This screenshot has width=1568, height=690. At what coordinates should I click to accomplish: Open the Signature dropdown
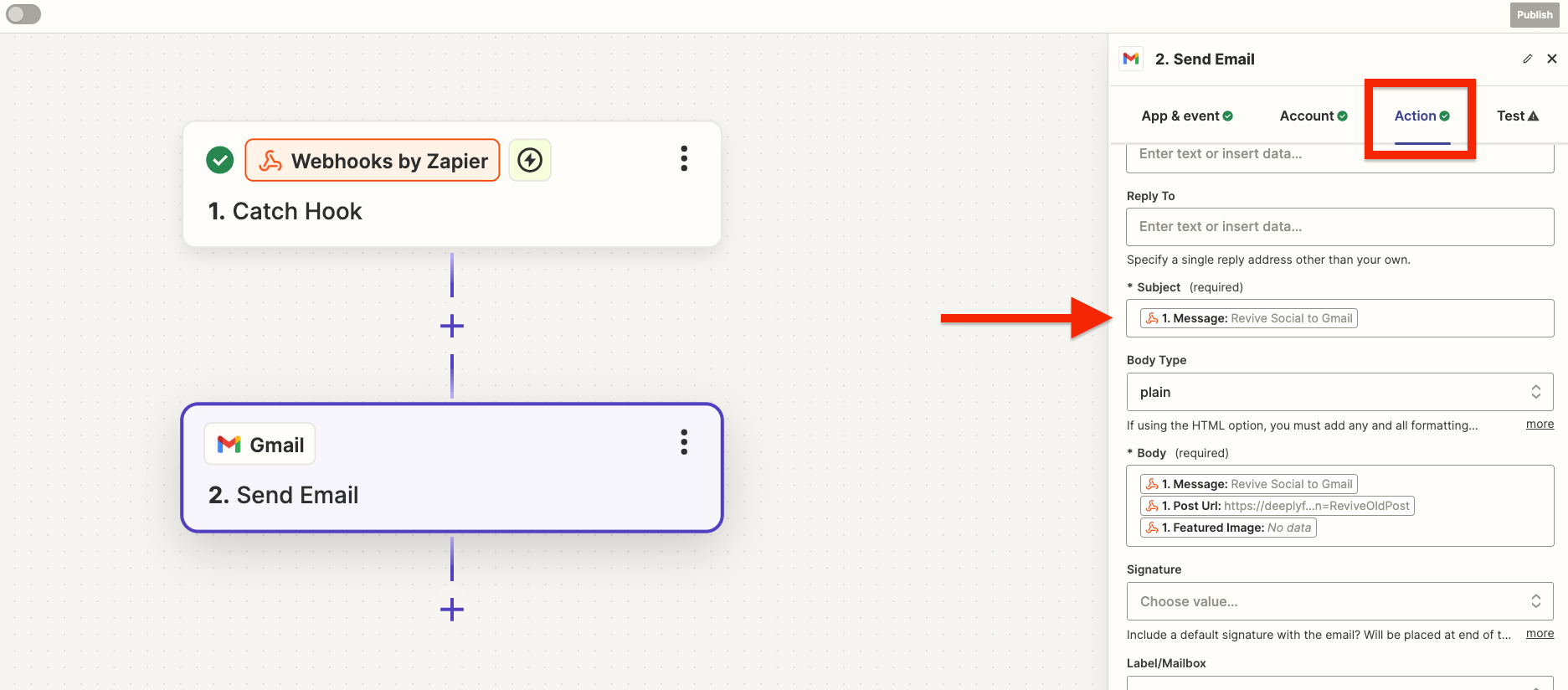[1339, 601]
